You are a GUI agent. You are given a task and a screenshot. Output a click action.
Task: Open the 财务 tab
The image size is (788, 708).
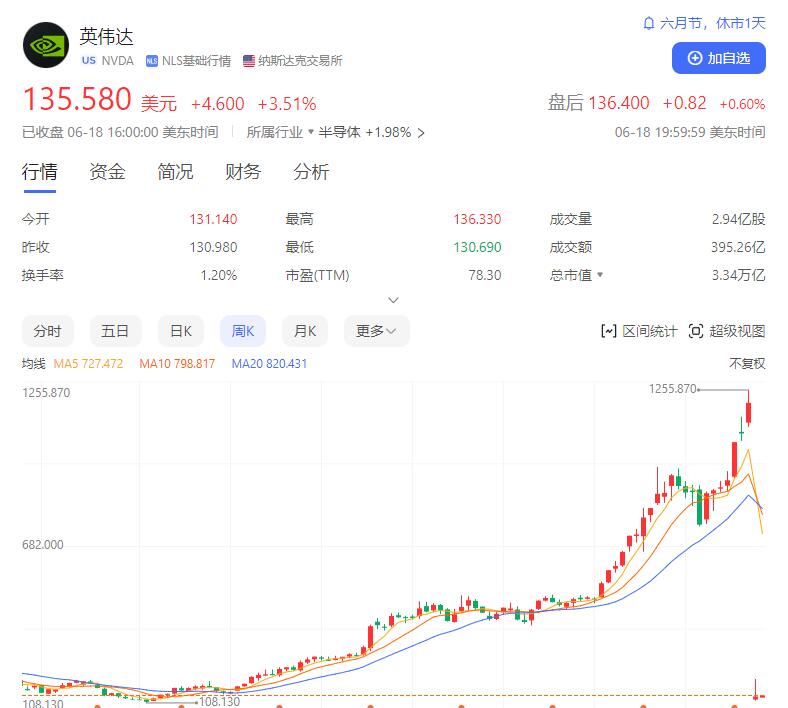(x=243, y=172)
